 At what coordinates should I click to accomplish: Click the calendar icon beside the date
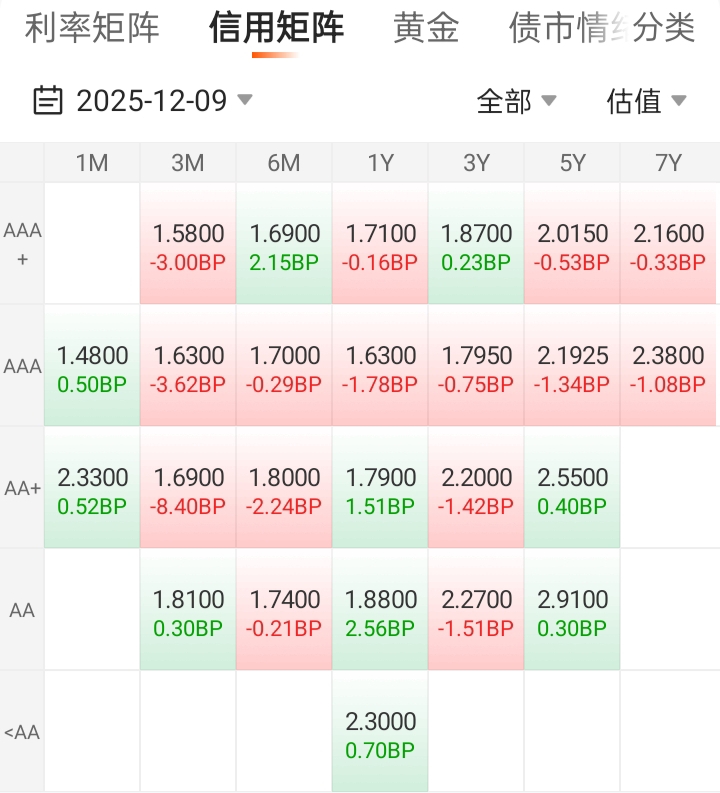point(48,100)
